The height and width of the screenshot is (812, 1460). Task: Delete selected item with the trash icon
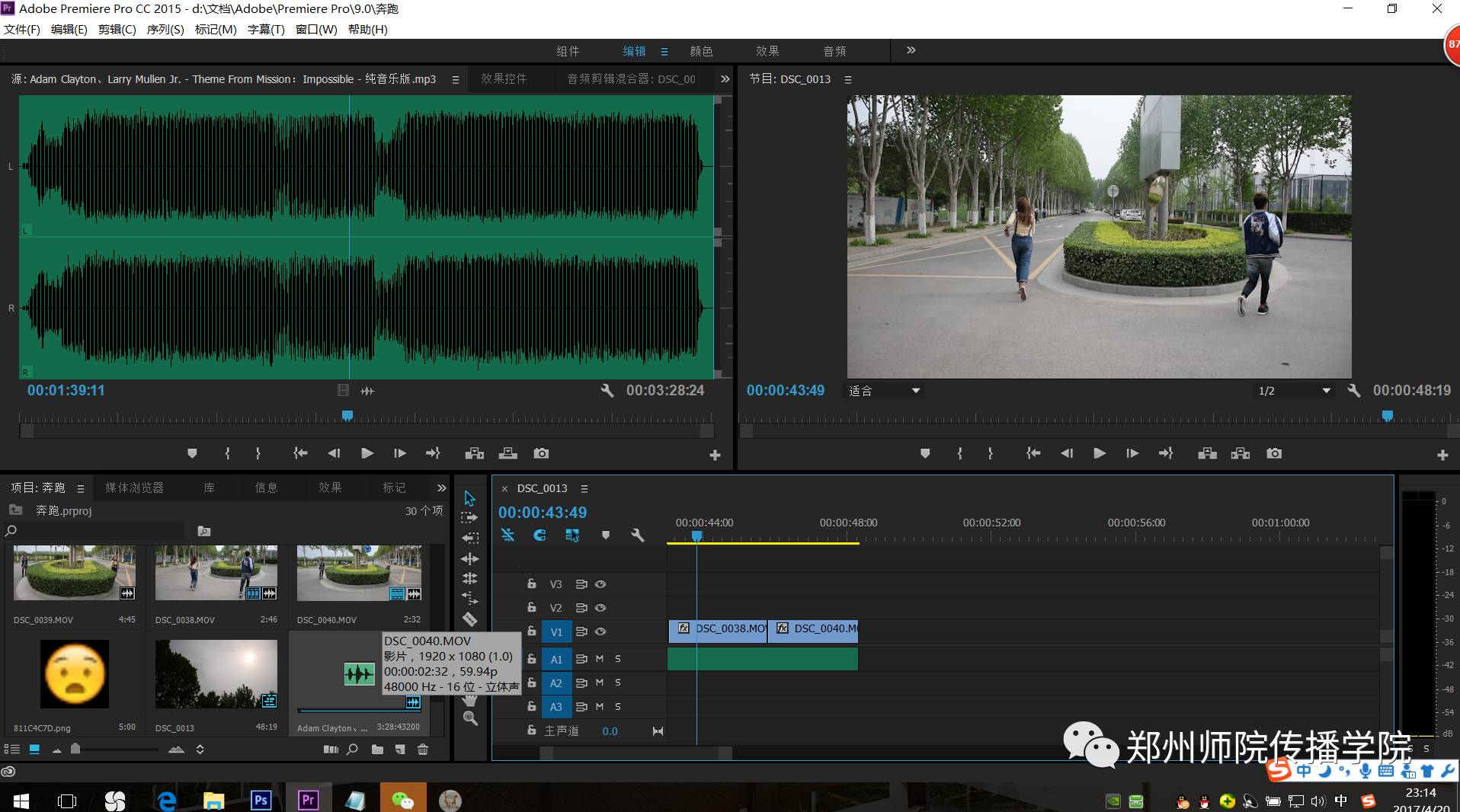coord(423,750)
